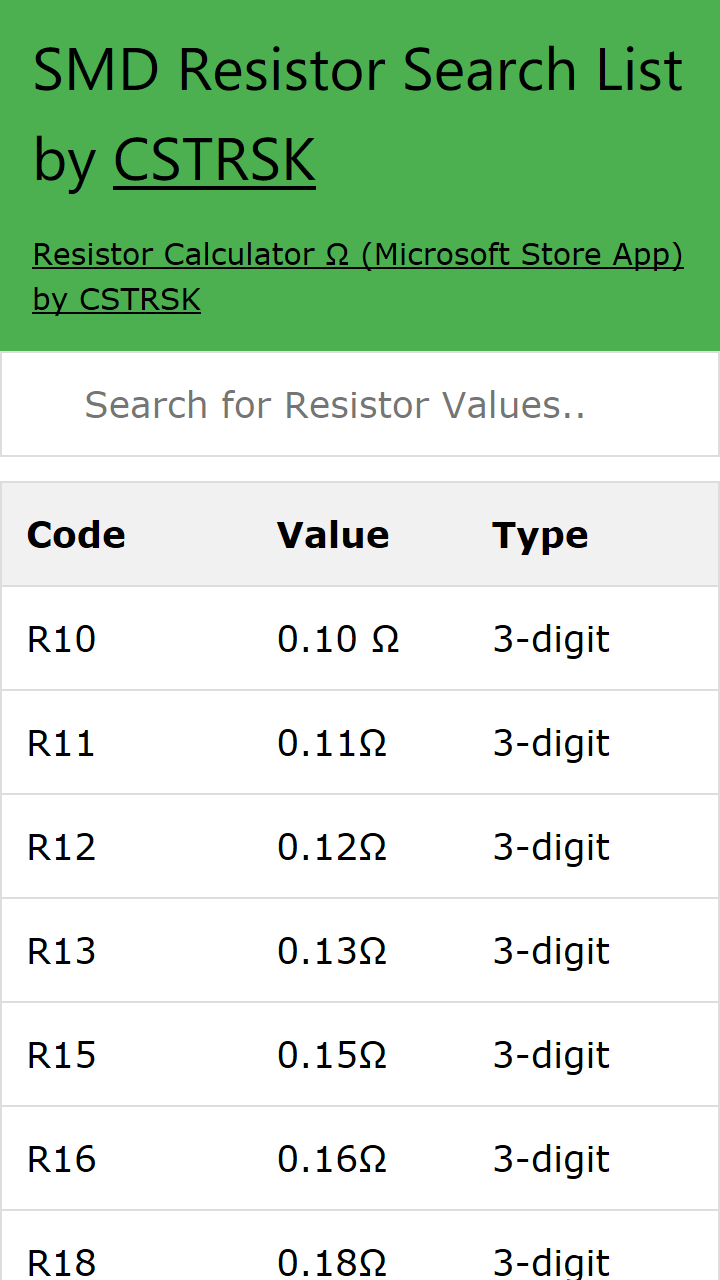Click the Value column header
The height and width of the screenshot is (1280, 720).
tap(333, 535)
